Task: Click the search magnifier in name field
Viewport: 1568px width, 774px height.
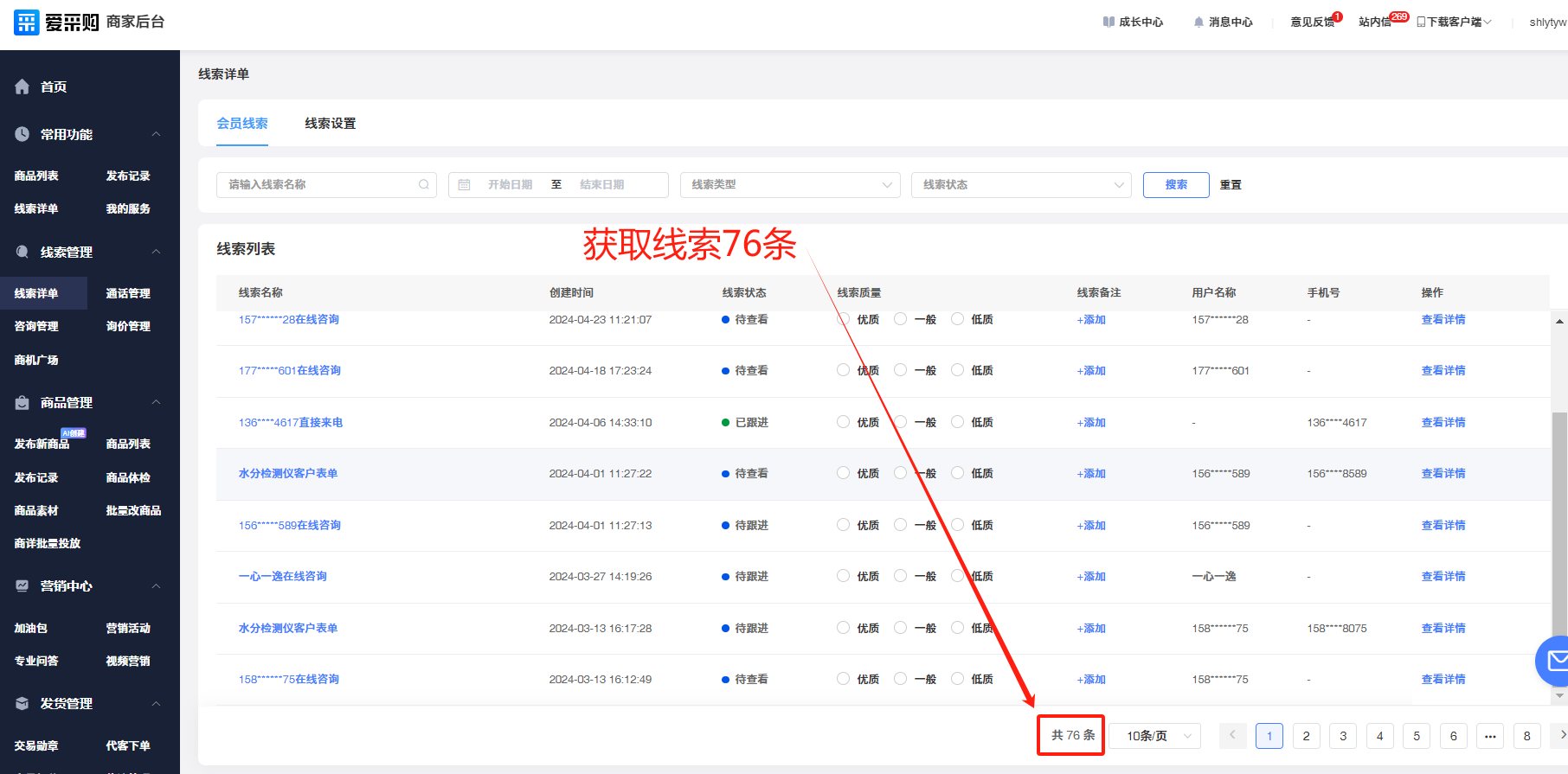Action: [424, 184]
